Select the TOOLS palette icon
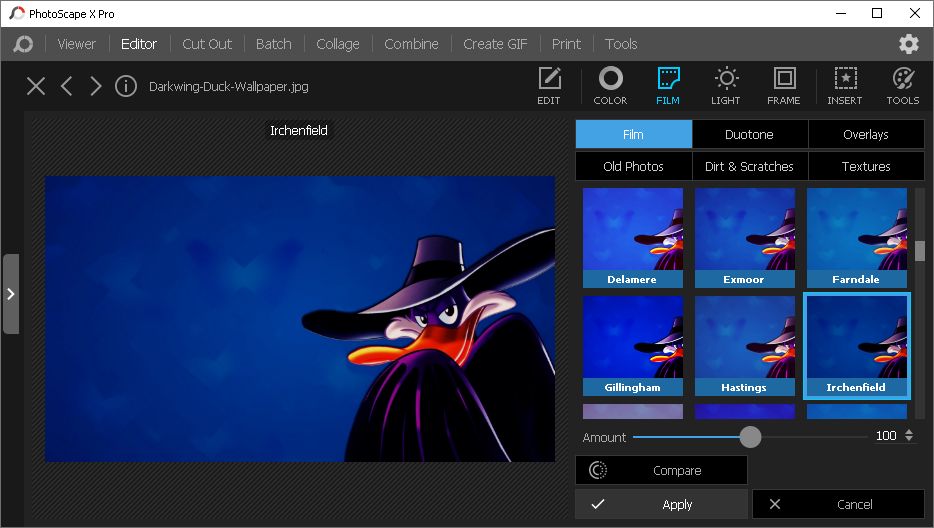 (x=902, y=86)
